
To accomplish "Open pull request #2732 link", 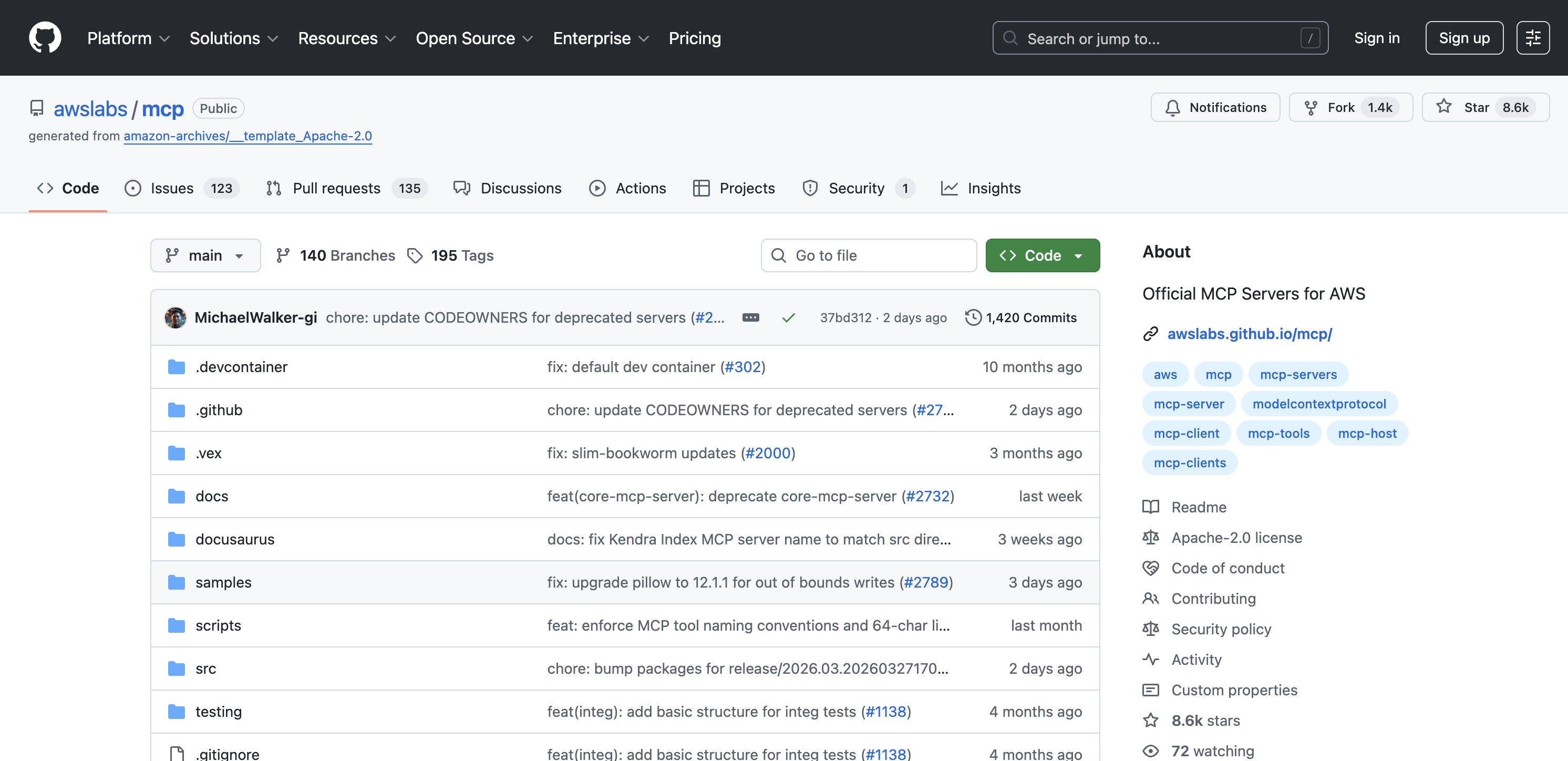I will point(927,496).
